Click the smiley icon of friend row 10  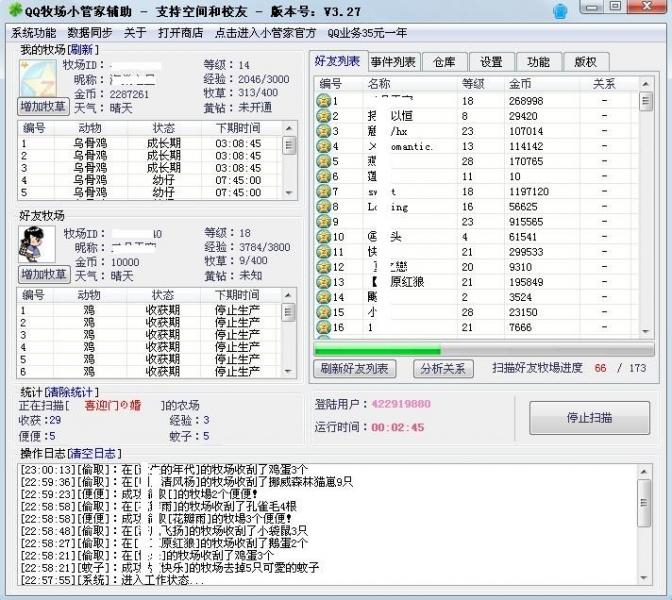coord(323,237)
